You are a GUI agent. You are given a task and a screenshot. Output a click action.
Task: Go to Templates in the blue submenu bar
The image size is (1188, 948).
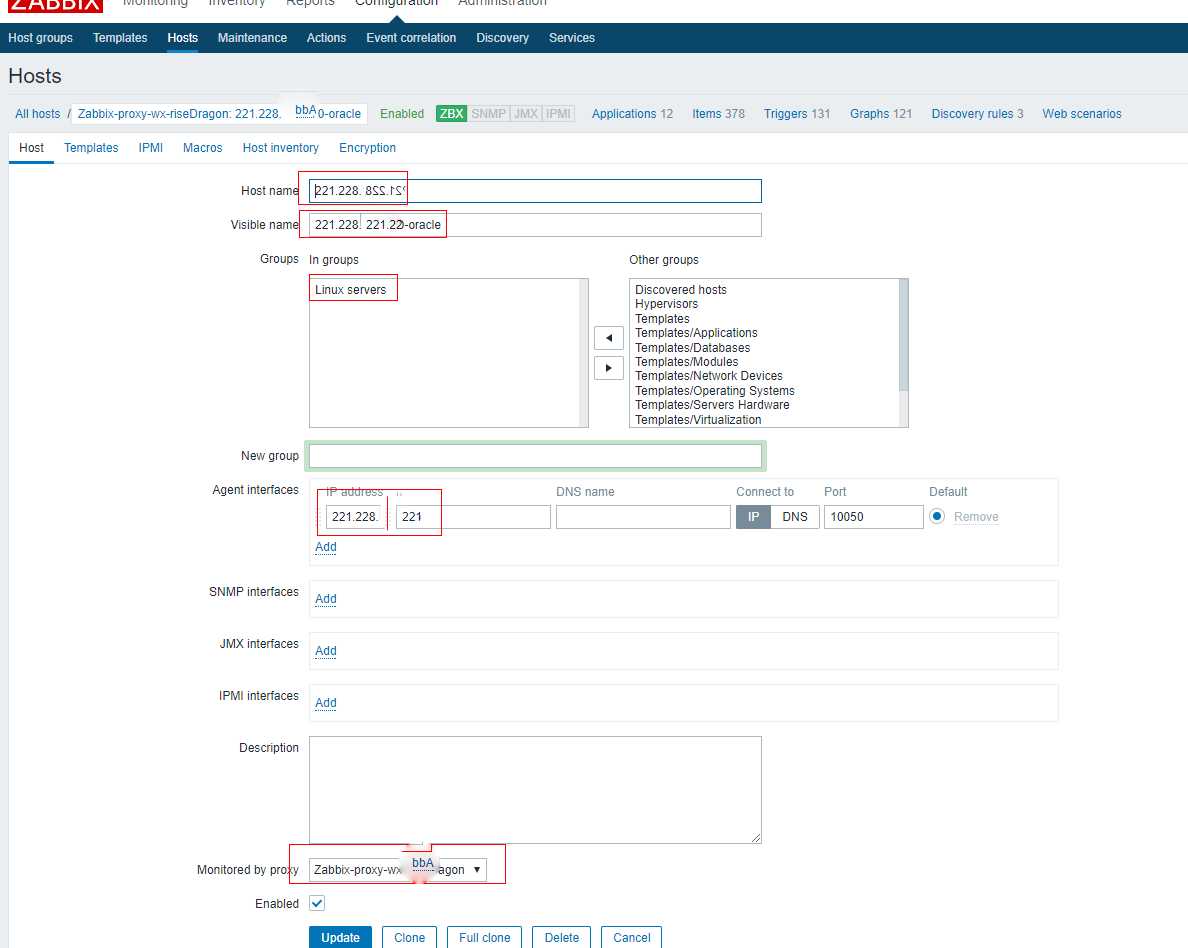tap(120, 38)
